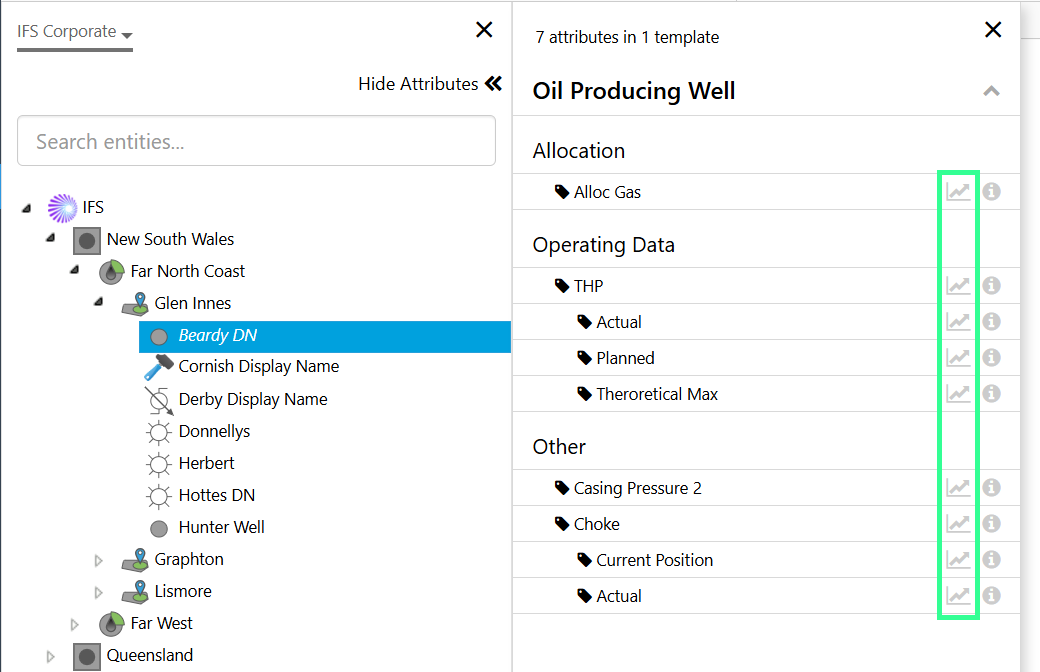Click the hammer icon beside Cornish Display Name

(x=158, y=366)
